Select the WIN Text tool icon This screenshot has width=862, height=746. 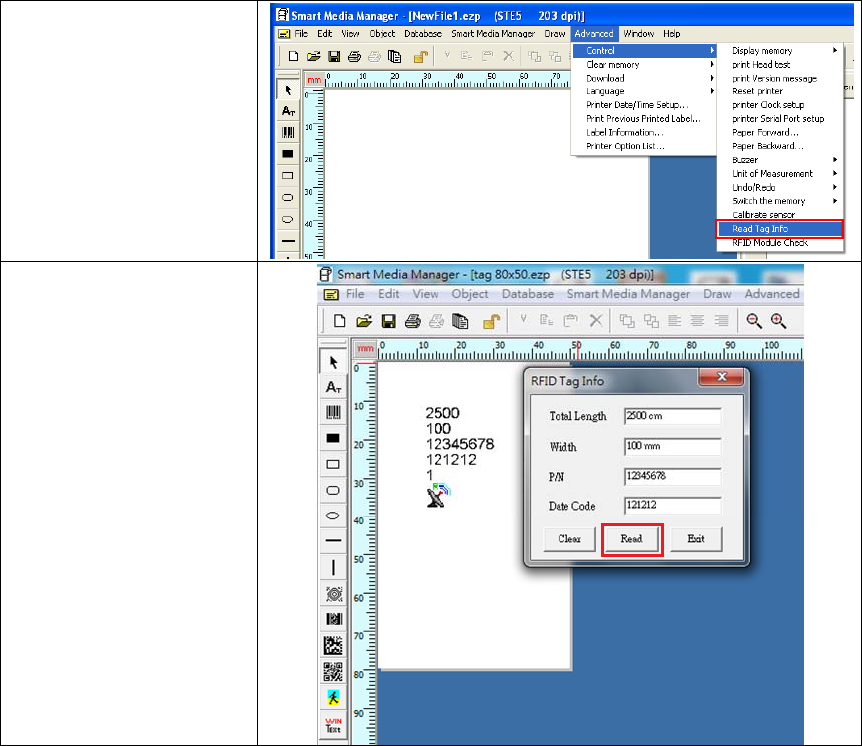point(333,725)
